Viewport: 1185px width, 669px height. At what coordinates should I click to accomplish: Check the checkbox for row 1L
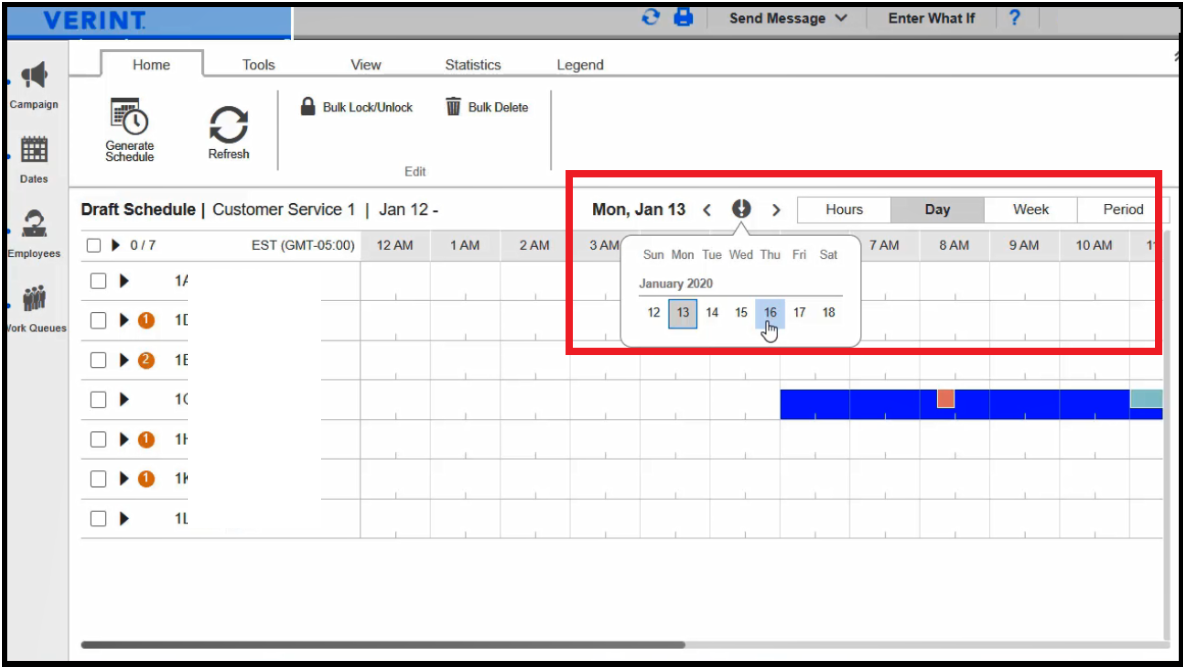(x=98, y=519)
